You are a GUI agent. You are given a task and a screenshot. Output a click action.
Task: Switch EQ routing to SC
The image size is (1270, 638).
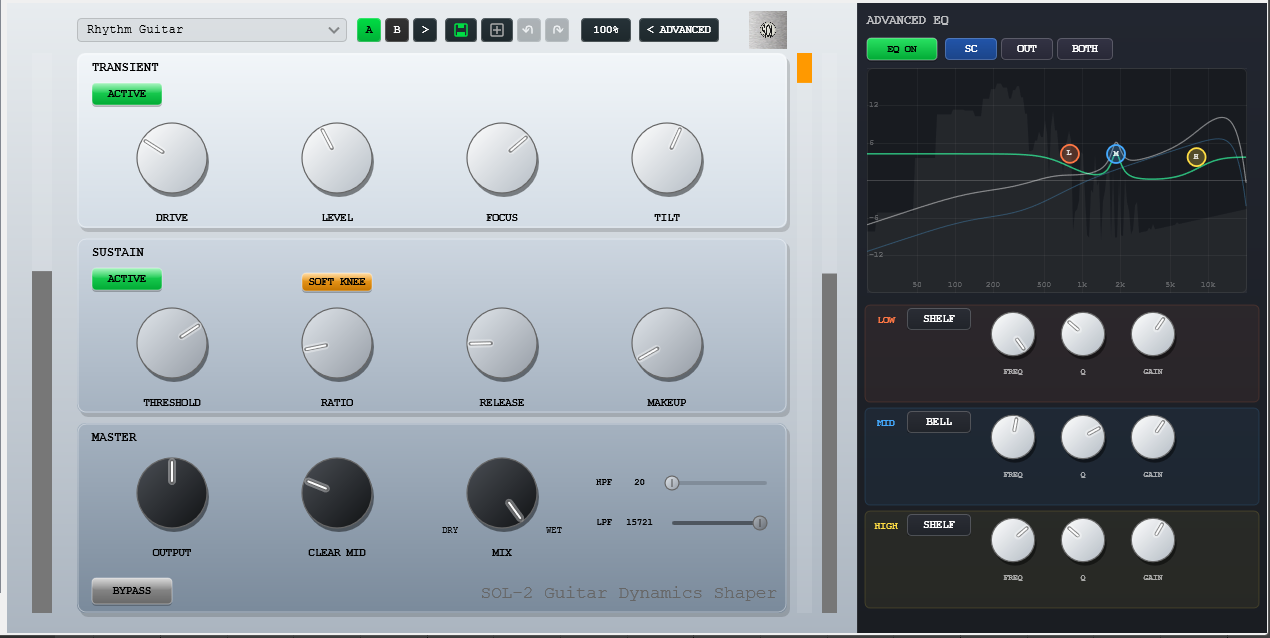[970, 49]
